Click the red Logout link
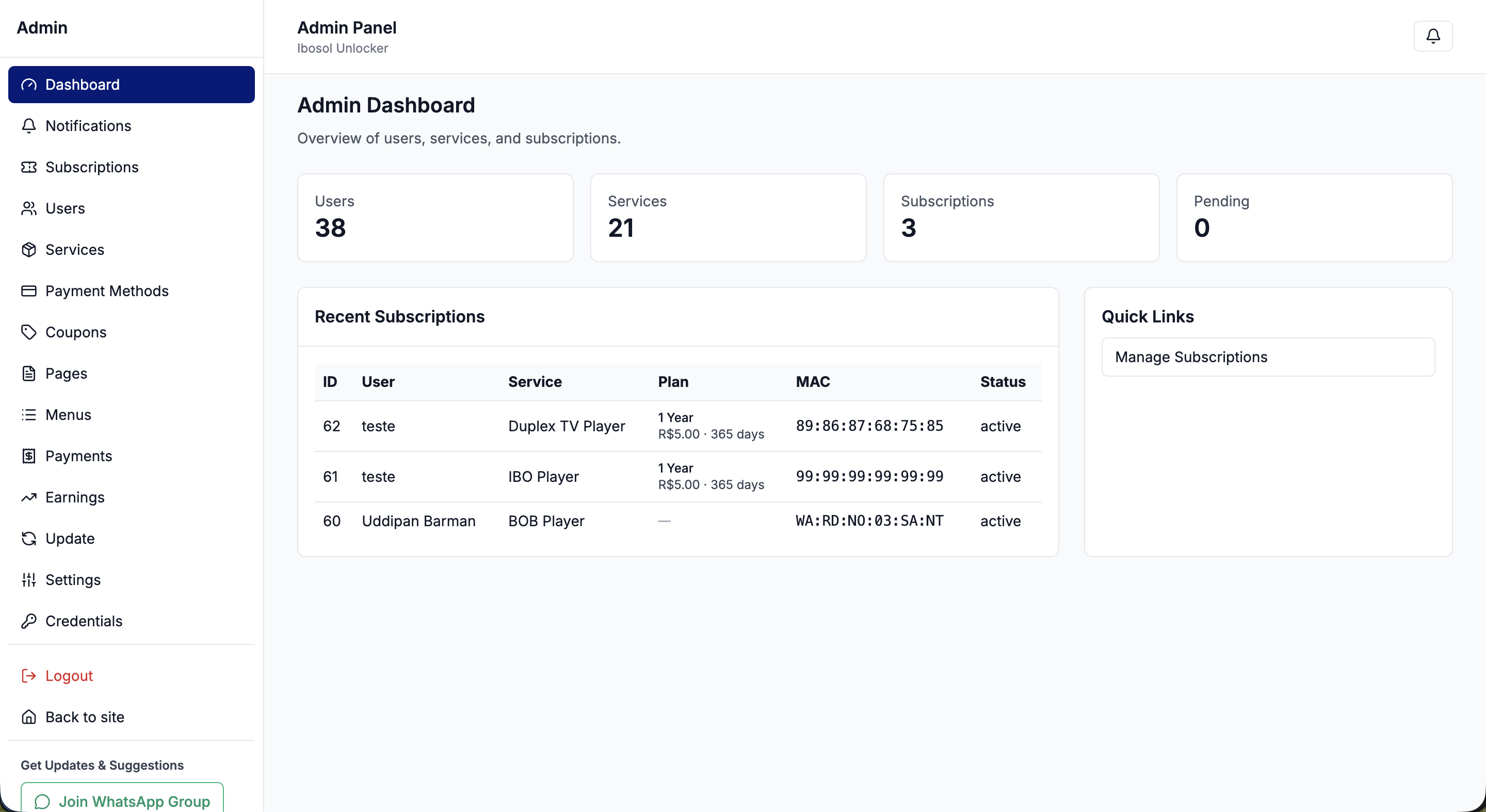The image size is (1486, 812). pyautogui.click(x=69, y=676)
